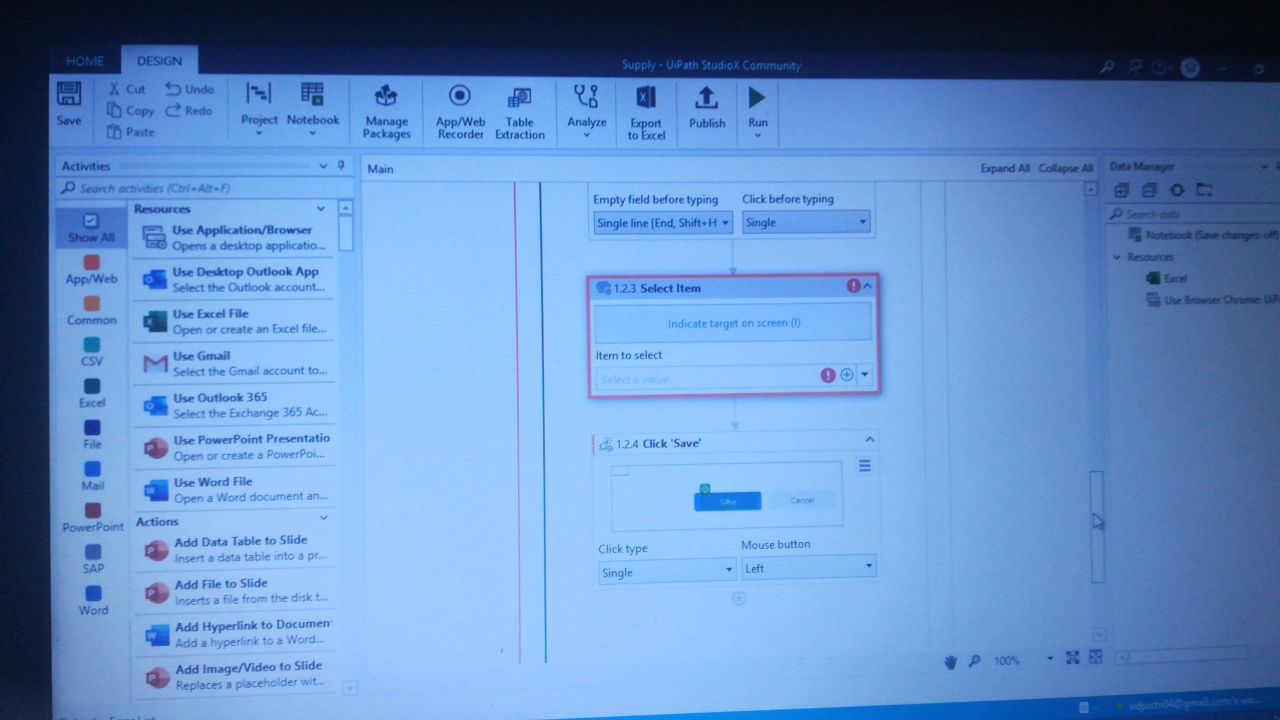Undo the last action
The height and width of the screenshot is (720, 1280).
(x=190, y=89)
